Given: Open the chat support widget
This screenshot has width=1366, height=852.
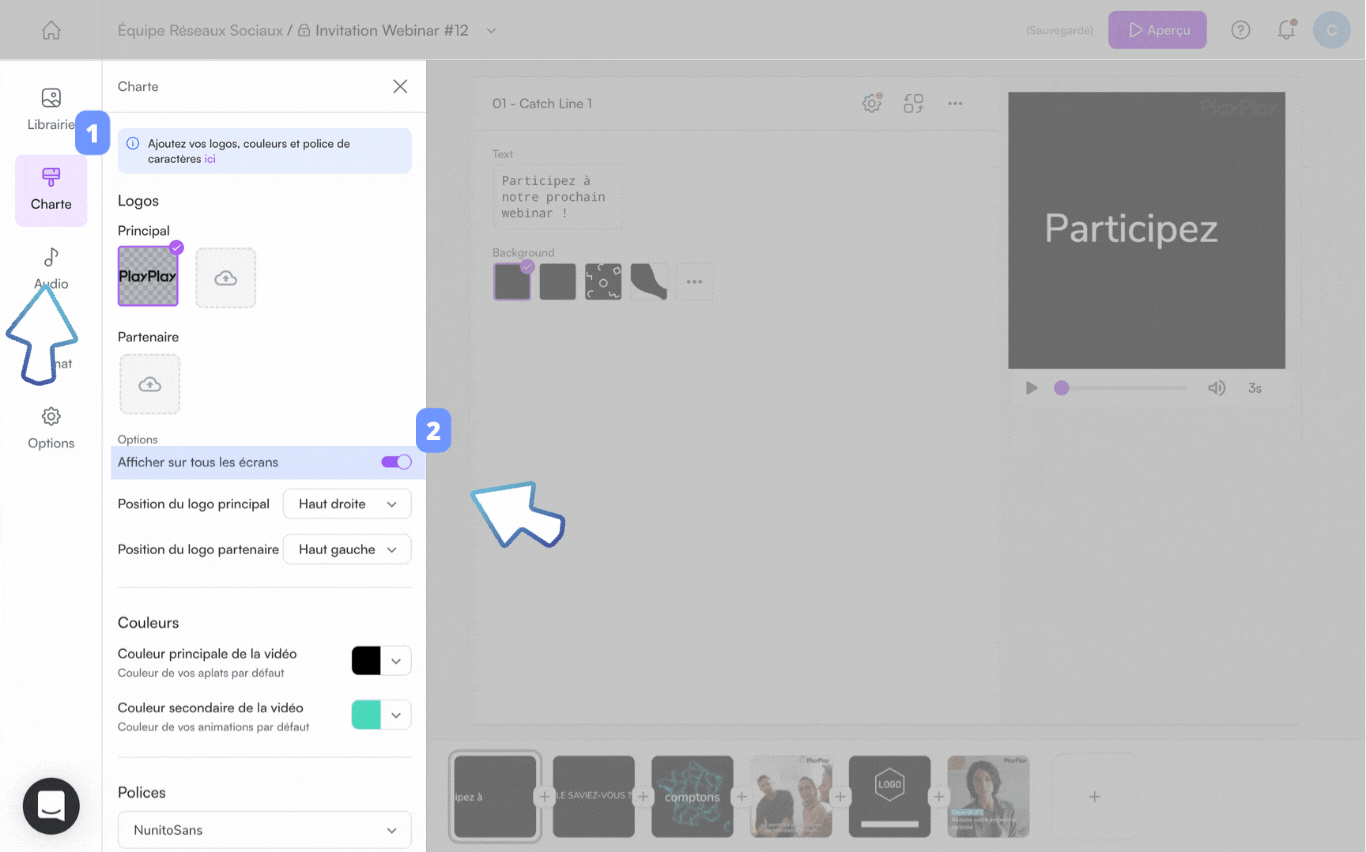Looking at the screenshot, I should 51,805.
